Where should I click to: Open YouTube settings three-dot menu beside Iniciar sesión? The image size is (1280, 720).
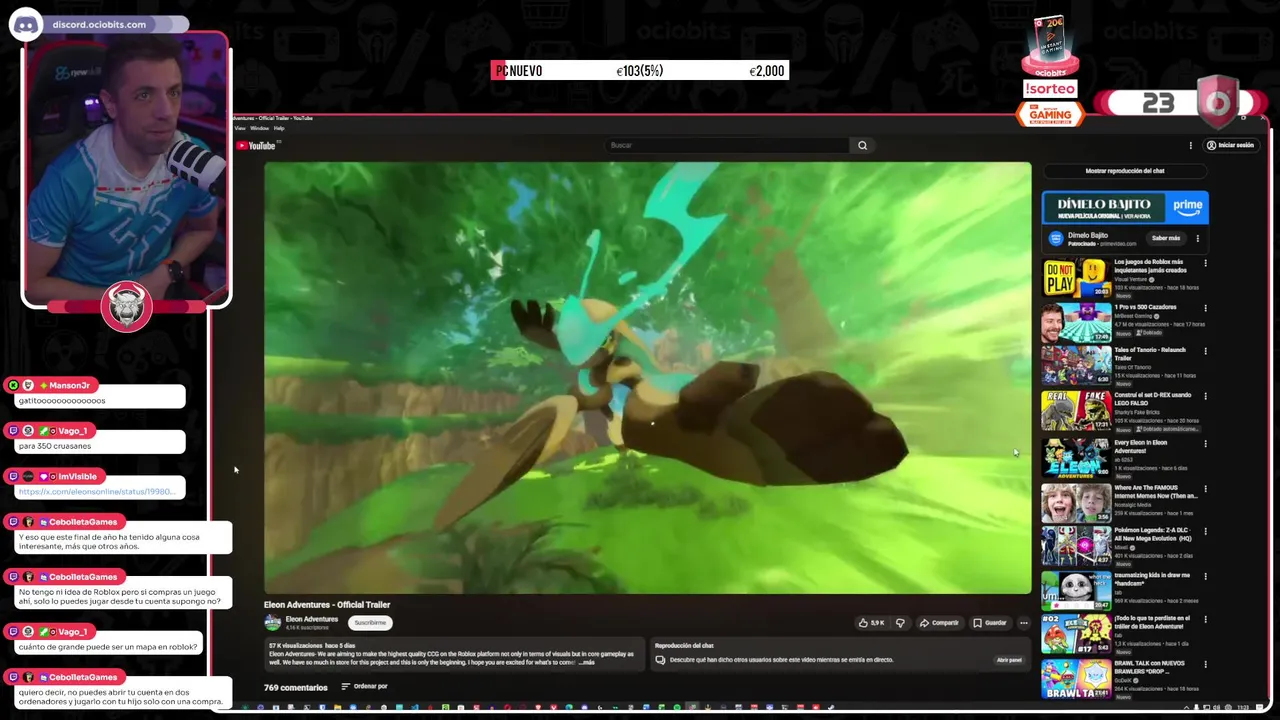pos(1190,145)
